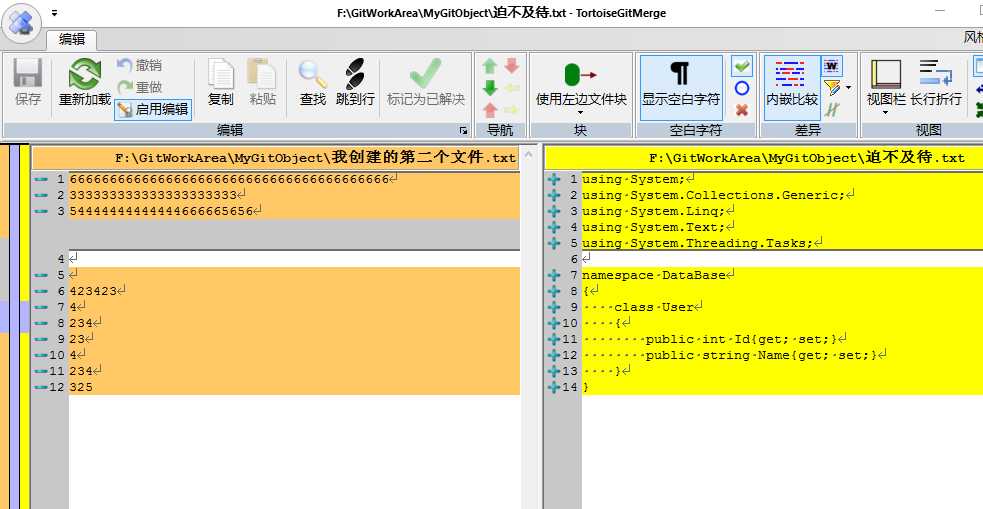983x509 pixels.
Task: Click Mark as resolved (标记为已解决)
Action: 426,82
